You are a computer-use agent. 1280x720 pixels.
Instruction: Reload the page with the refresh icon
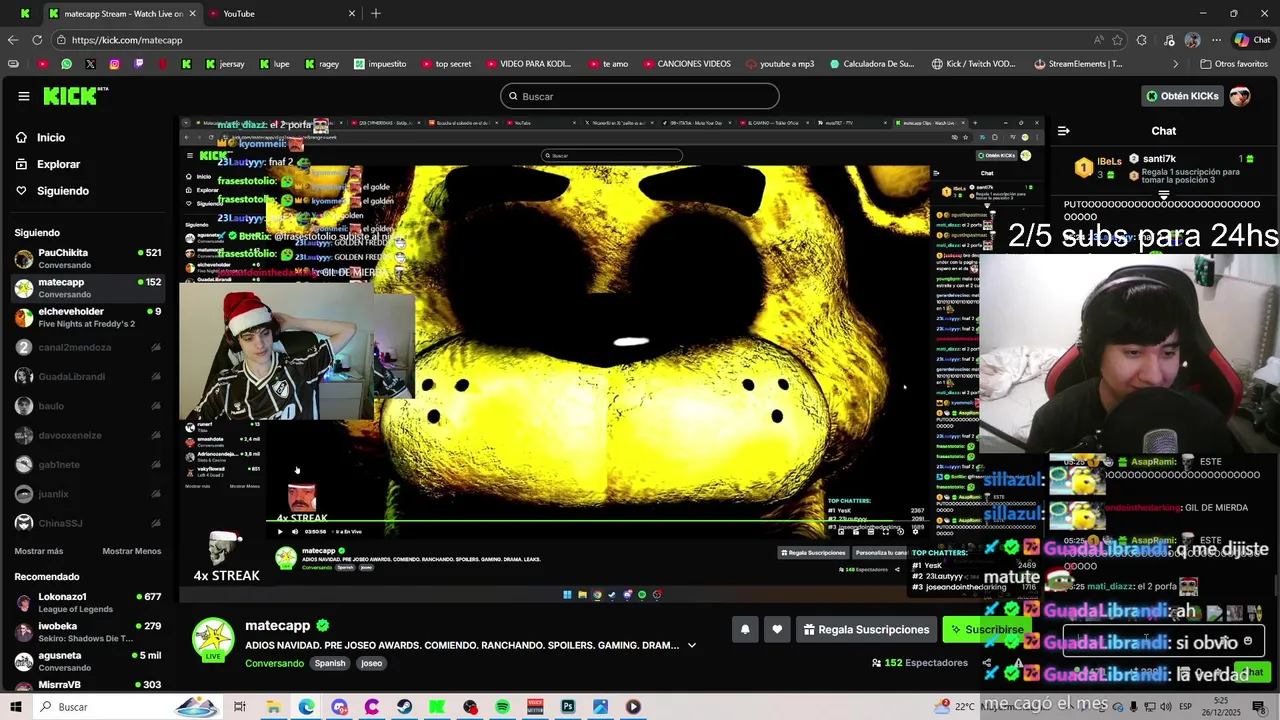[x=37, y=40]
